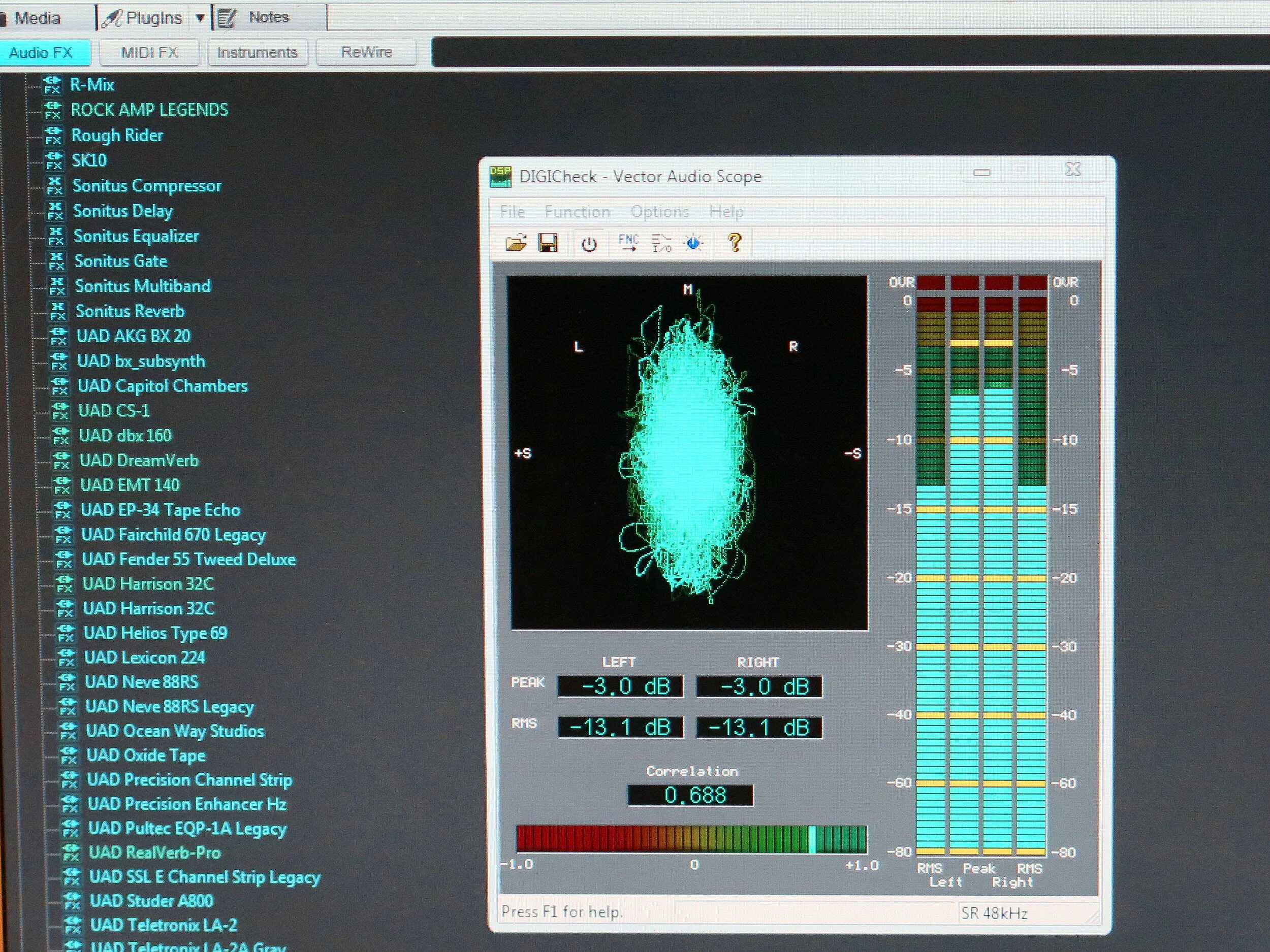
Task: Switch to the Instruments tab
Action: tap(257, 53)
